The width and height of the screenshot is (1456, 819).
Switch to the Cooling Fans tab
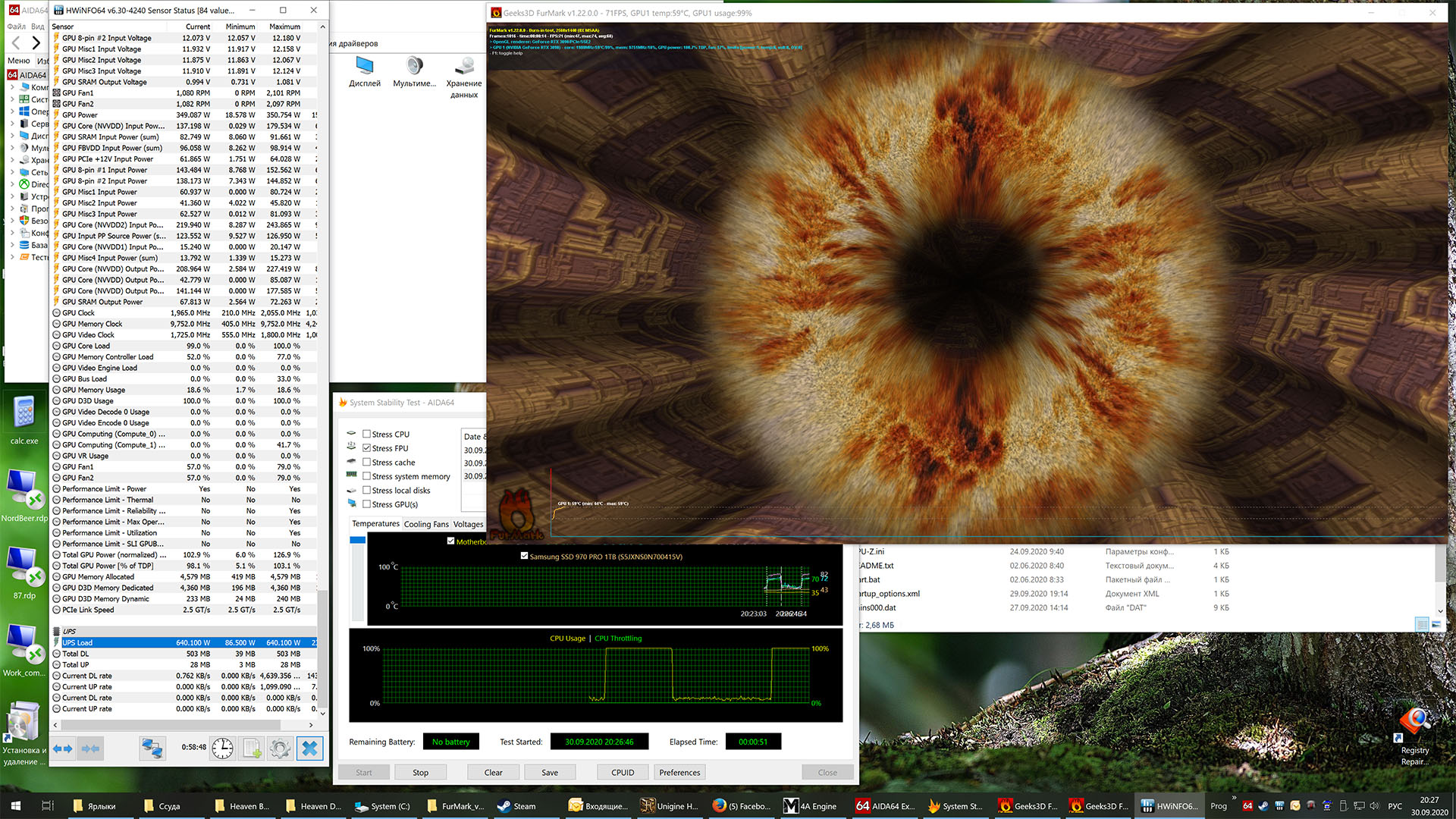coord(426,524)
